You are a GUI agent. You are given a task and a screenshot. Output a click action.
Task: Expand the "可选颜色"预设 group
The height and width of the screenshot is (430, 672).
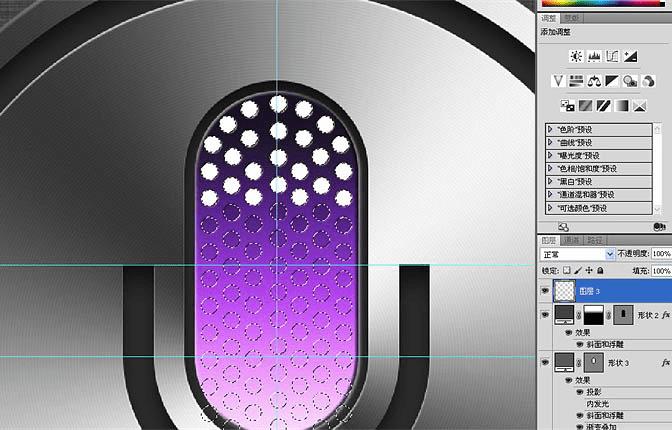pyautogui.click(x=550, y=208)
